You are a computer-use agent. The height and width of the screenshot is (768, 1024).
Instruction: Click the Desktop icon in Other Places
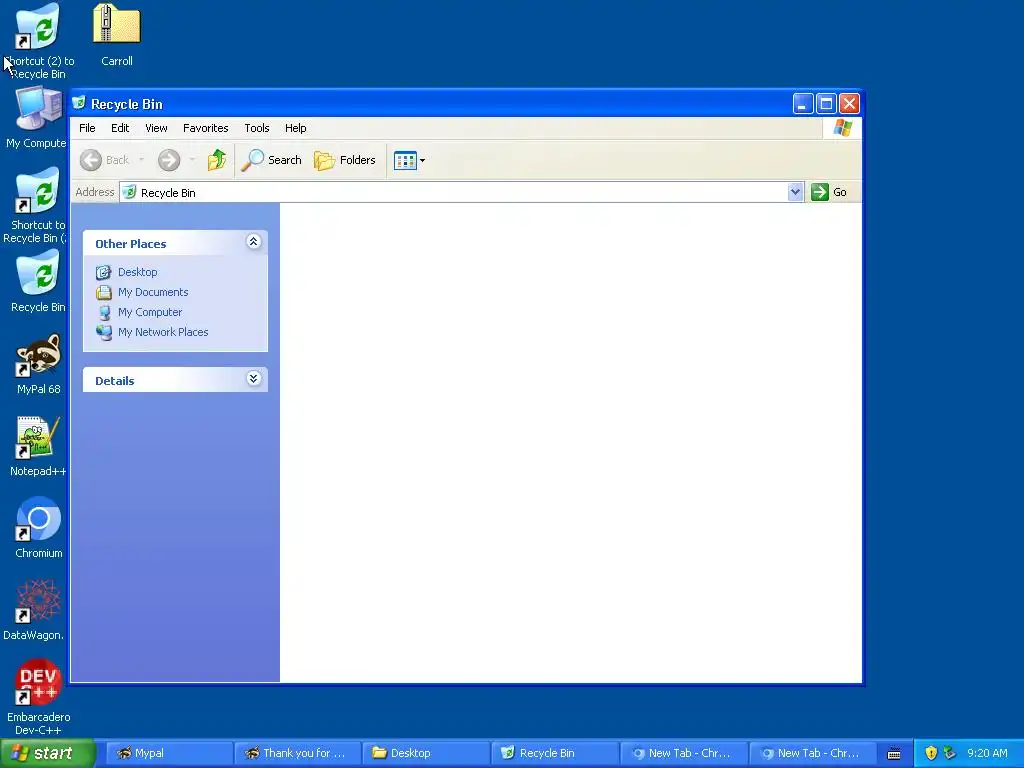103,272
